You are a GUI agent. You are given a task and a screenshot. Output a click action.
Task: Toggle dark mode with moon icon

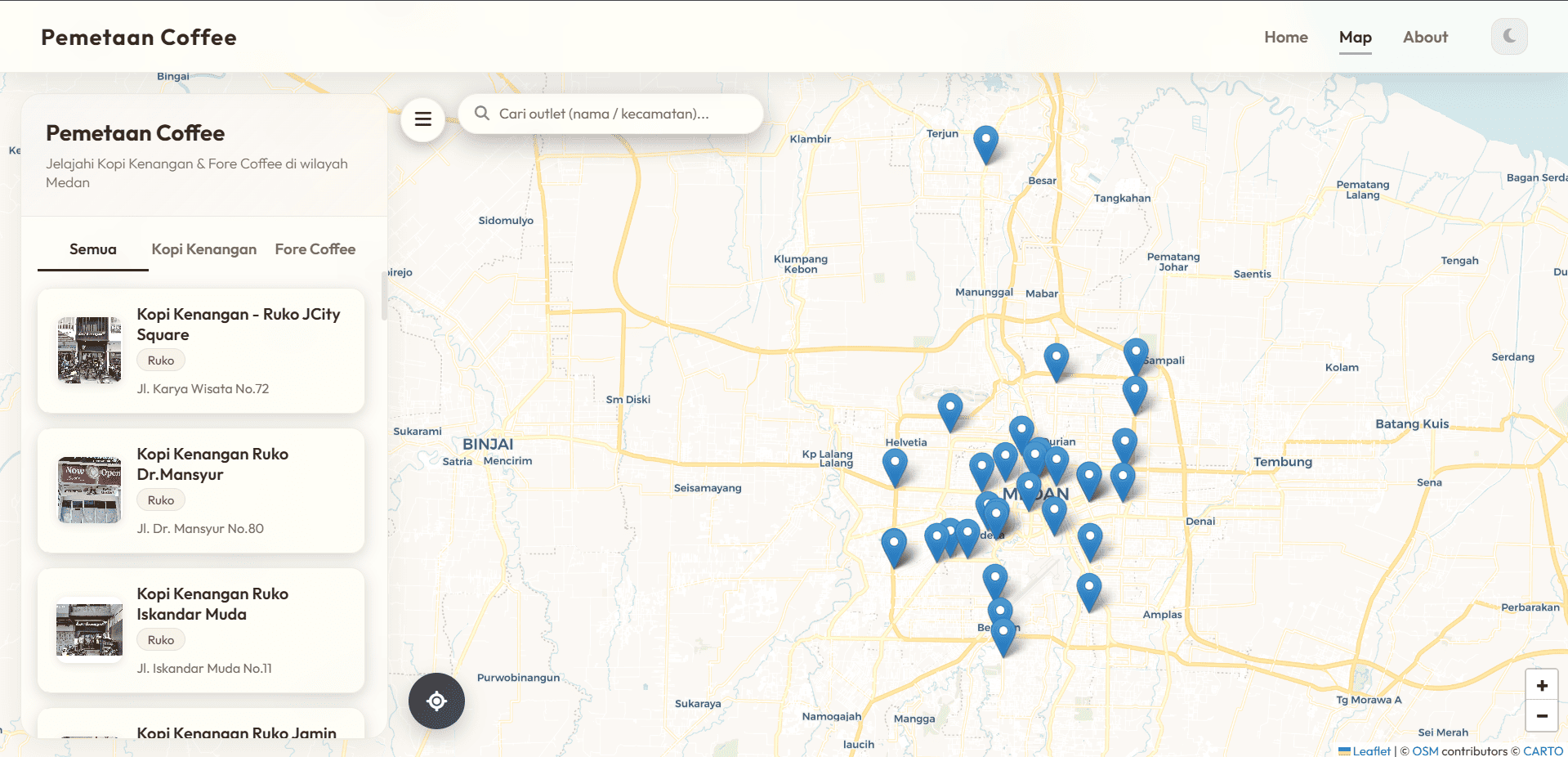point(1508,37)
